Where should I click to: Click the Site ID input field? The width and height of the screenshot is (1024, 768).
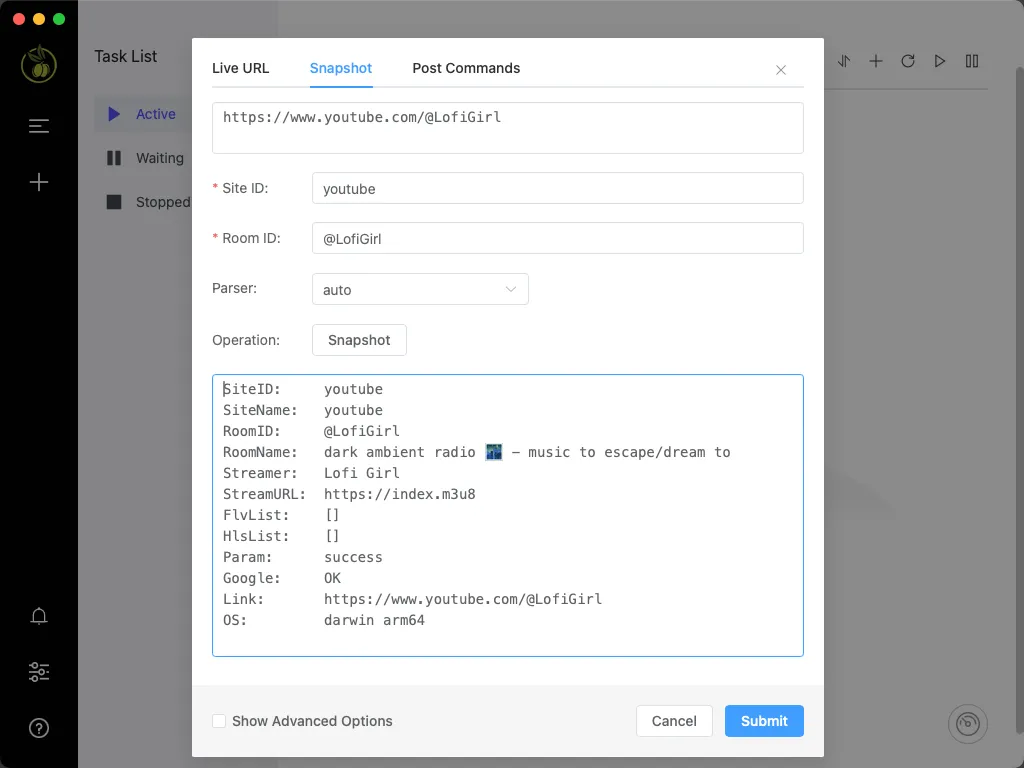click(558, 188)
